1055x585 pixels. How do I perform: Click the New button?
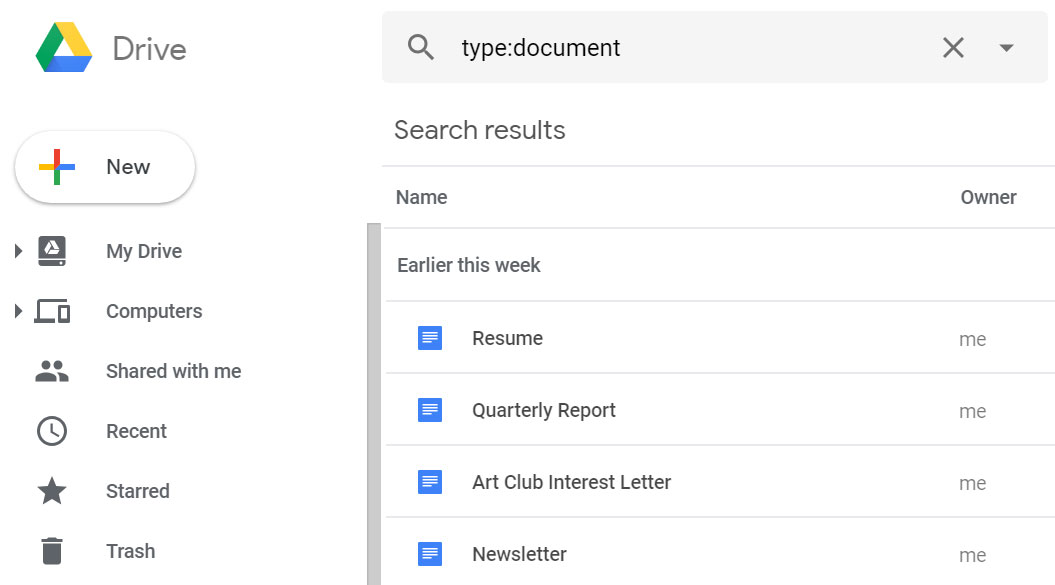pos(105,167)
